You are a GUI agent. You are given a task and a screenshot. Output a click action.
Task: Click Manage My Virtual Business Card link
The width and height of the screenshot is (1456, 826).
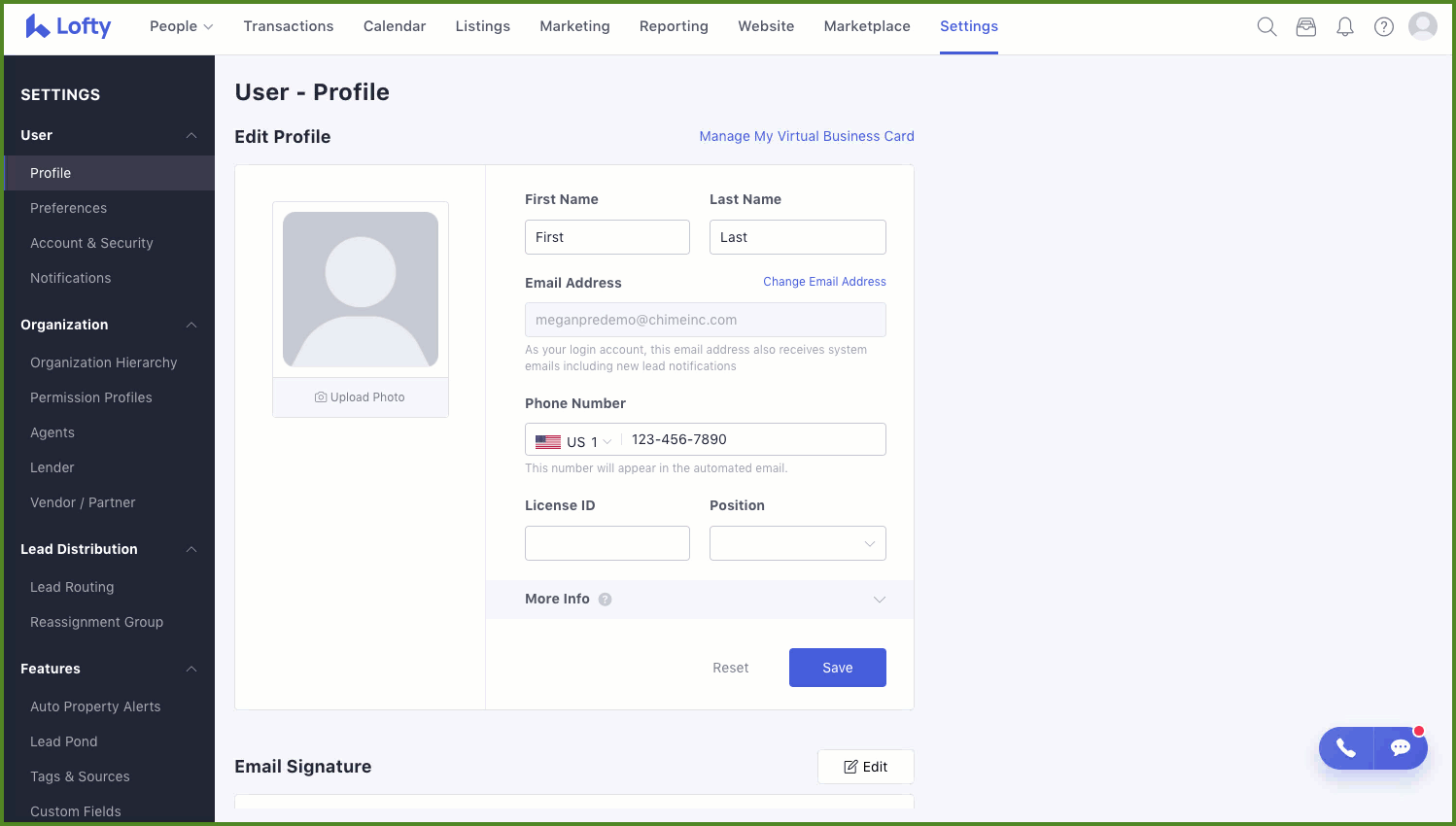(x=806, y=136)
